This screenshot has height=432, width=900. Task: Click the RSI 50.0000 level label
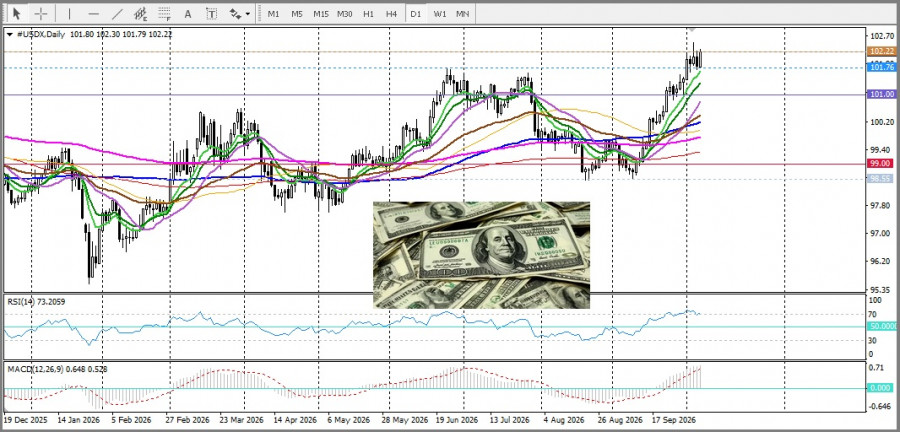(882, 326)
